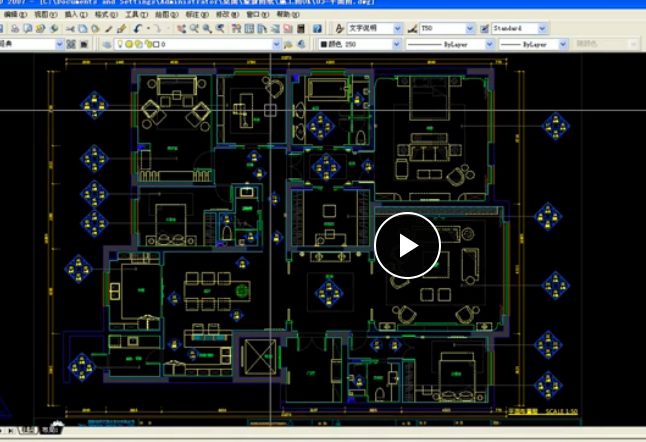Screen dimensions: 646x442
Task: Open the 绘图 (Draw) menu
Action: (x=166, y=14)
